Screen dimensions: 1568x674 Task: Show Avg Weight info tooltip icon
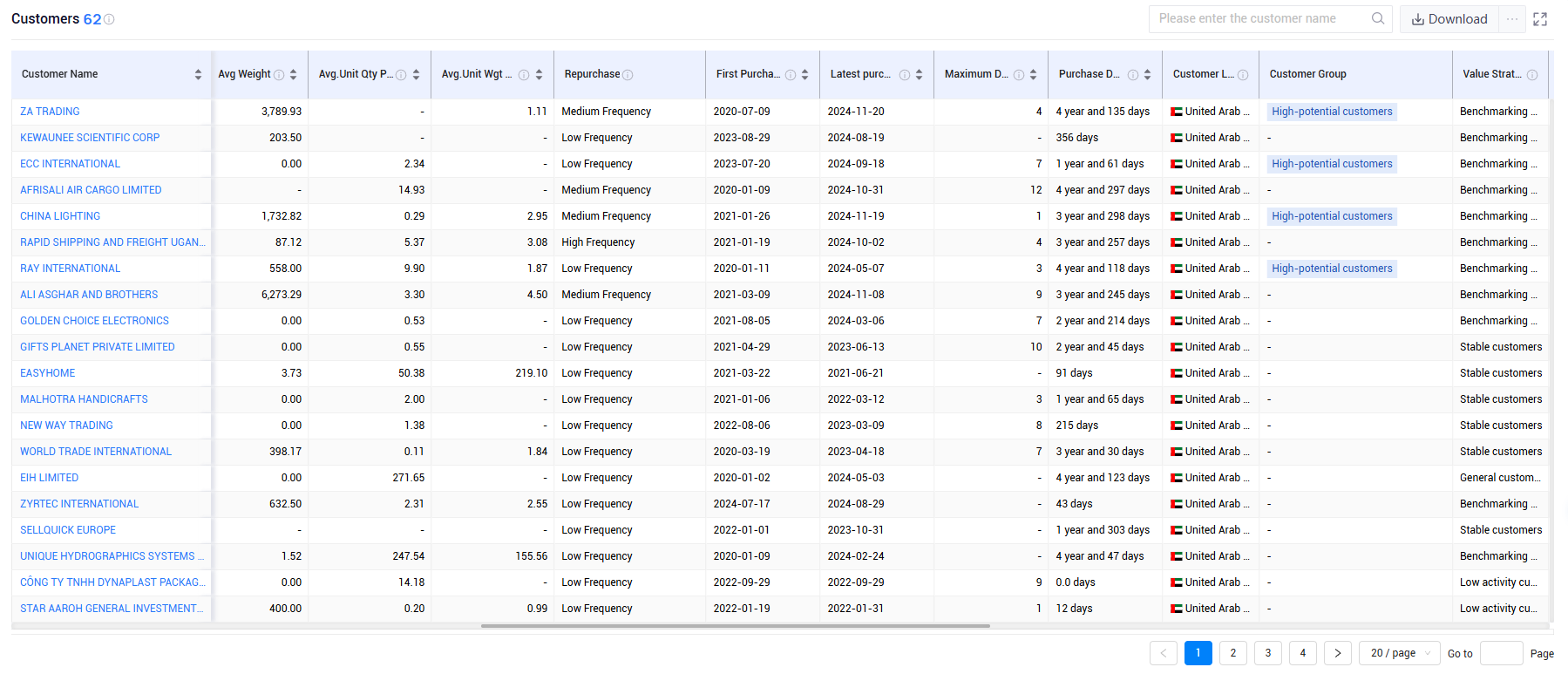coord(279,75)
